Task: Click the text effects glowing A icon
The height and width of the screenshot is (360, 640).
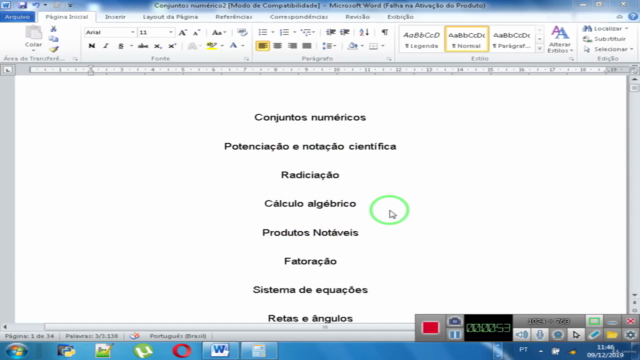Action: pyautogui.click(x=192, y=46)
